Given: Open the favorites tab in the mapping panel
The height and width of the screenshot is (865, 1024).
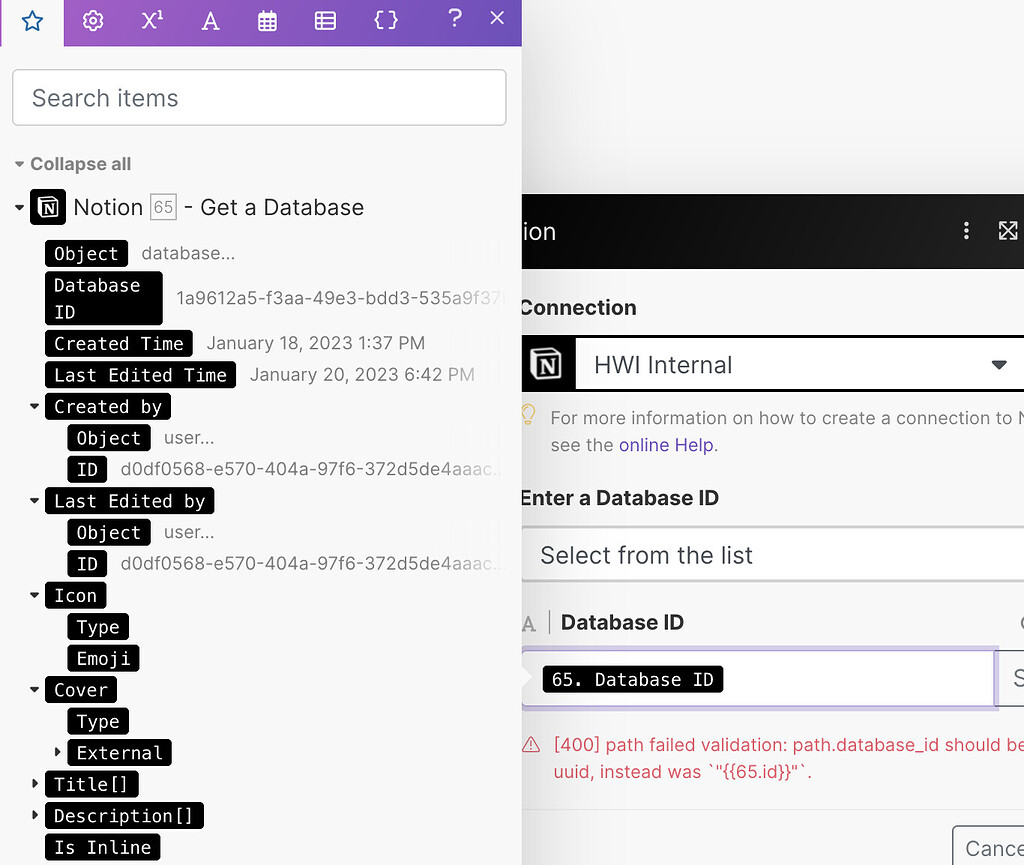Looking at the screenshot, I should [x=31, y=20].
